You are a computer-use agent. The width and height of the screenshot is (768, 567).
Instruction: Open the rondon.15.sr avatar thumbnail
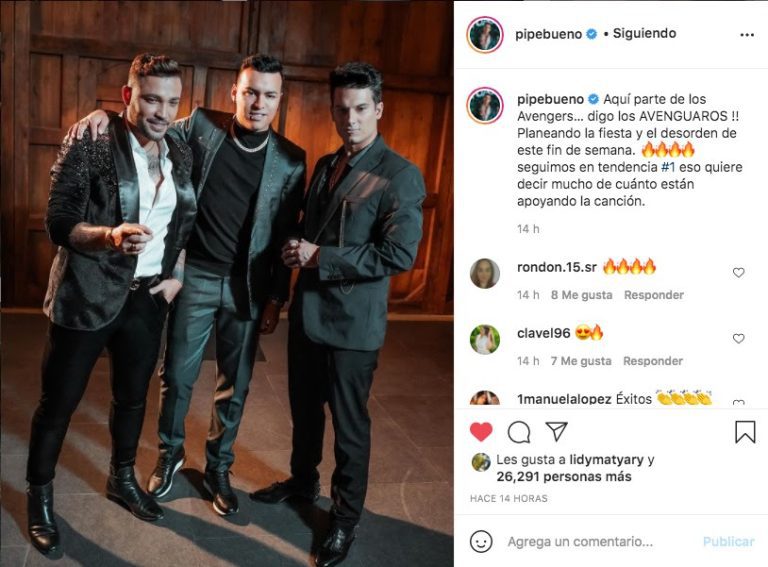pyautogui.click(x=485, y=273)
